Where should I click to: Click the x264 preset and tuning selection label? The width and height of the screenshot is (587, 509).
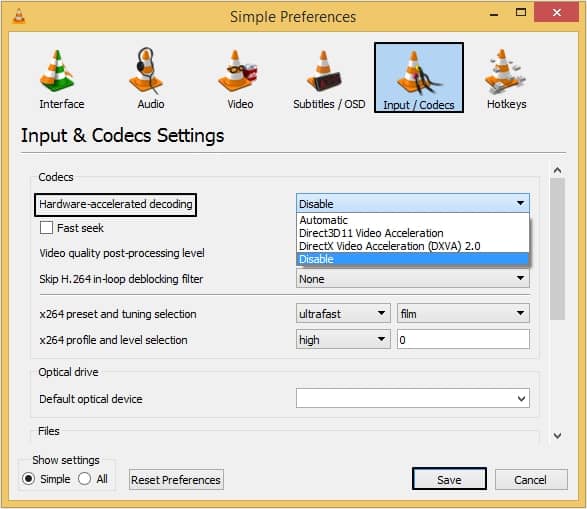(118, 314)
